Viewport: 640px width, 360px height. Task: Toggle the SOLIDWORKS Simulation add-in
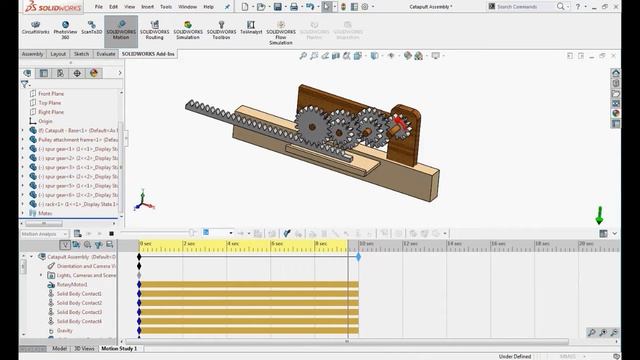(x=188, y=30)
